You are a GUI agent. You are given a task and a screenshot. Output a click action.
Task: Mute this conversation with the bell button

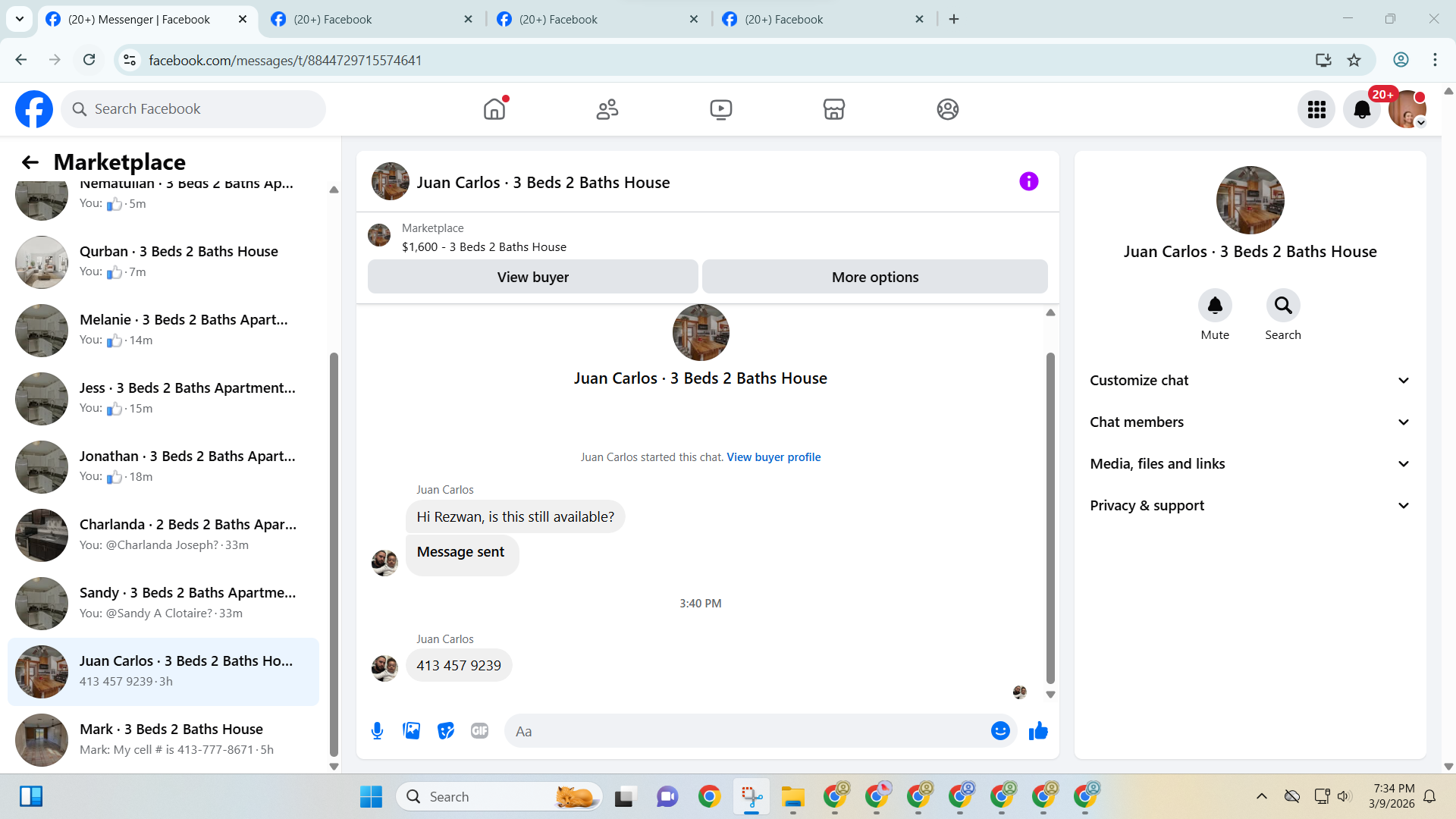(x=1215, y=306)
